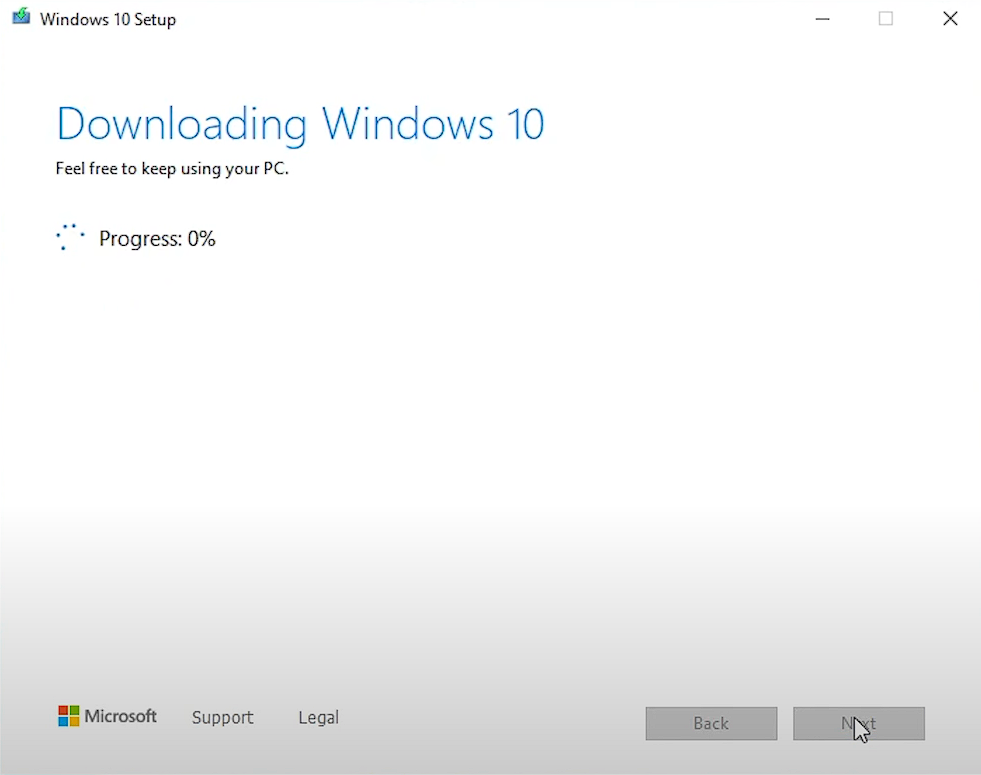Open the Support page

[222, 717]
